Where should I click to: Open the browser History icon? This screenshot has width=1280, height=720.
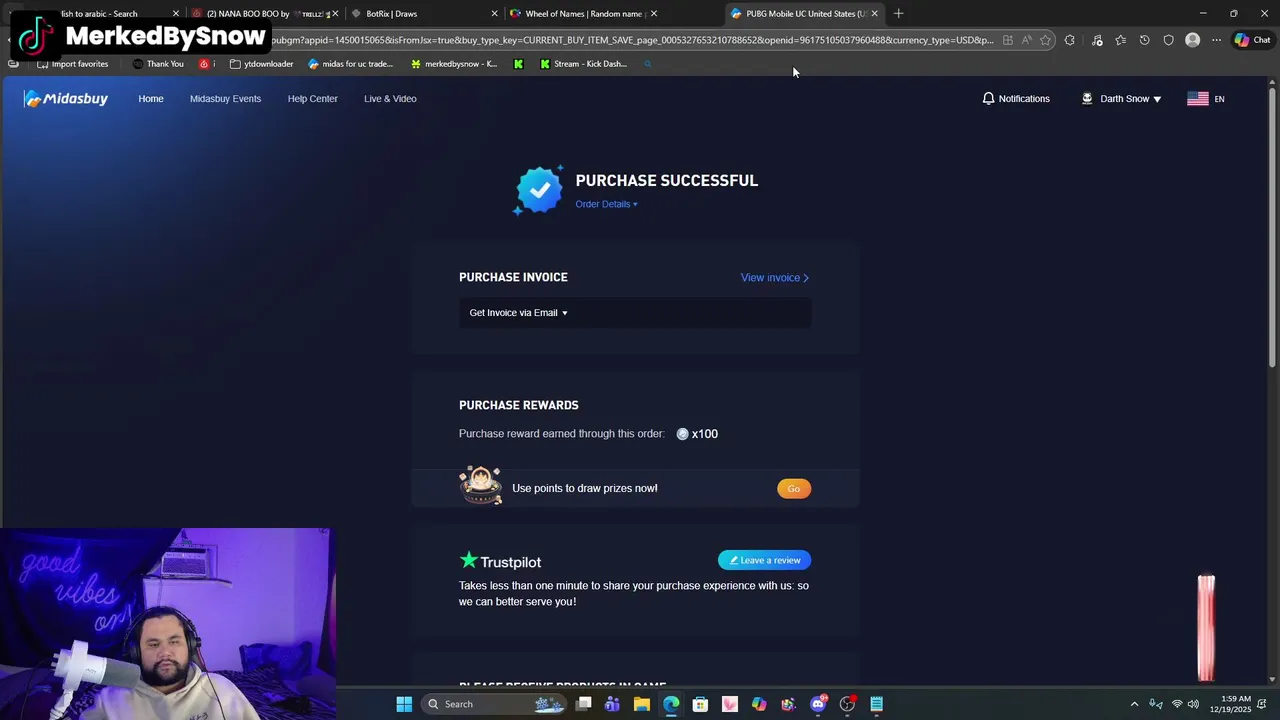click(x=1144, y=40)
